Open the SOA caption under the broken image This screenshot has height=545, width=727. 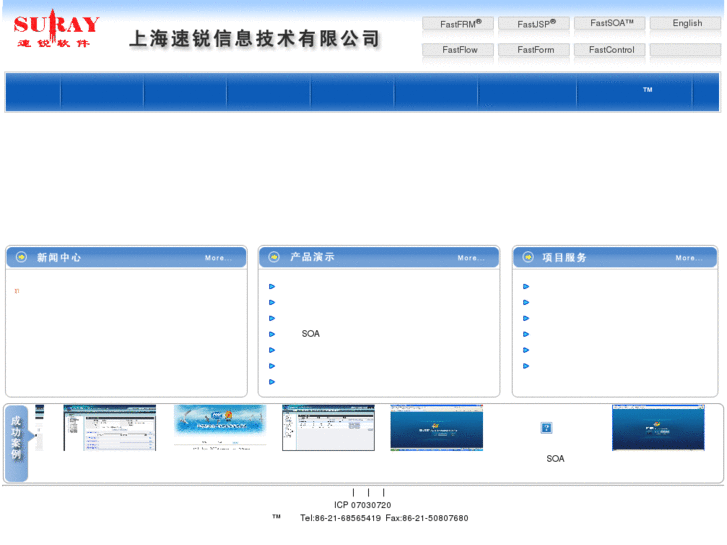(555, 458)
